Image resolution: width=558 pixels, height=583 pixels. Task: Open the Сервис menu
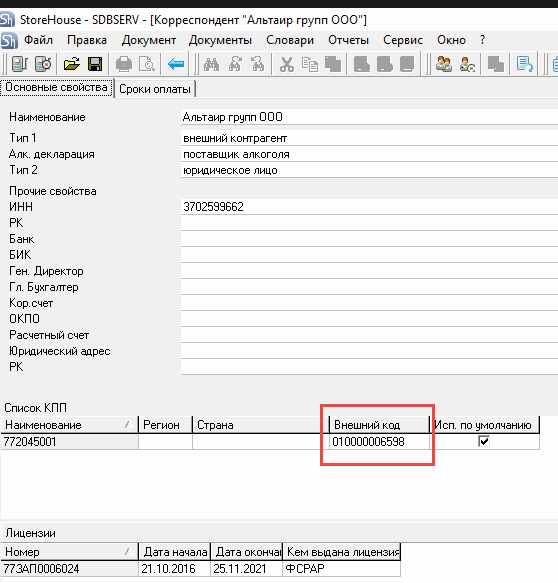pos(403,40)
